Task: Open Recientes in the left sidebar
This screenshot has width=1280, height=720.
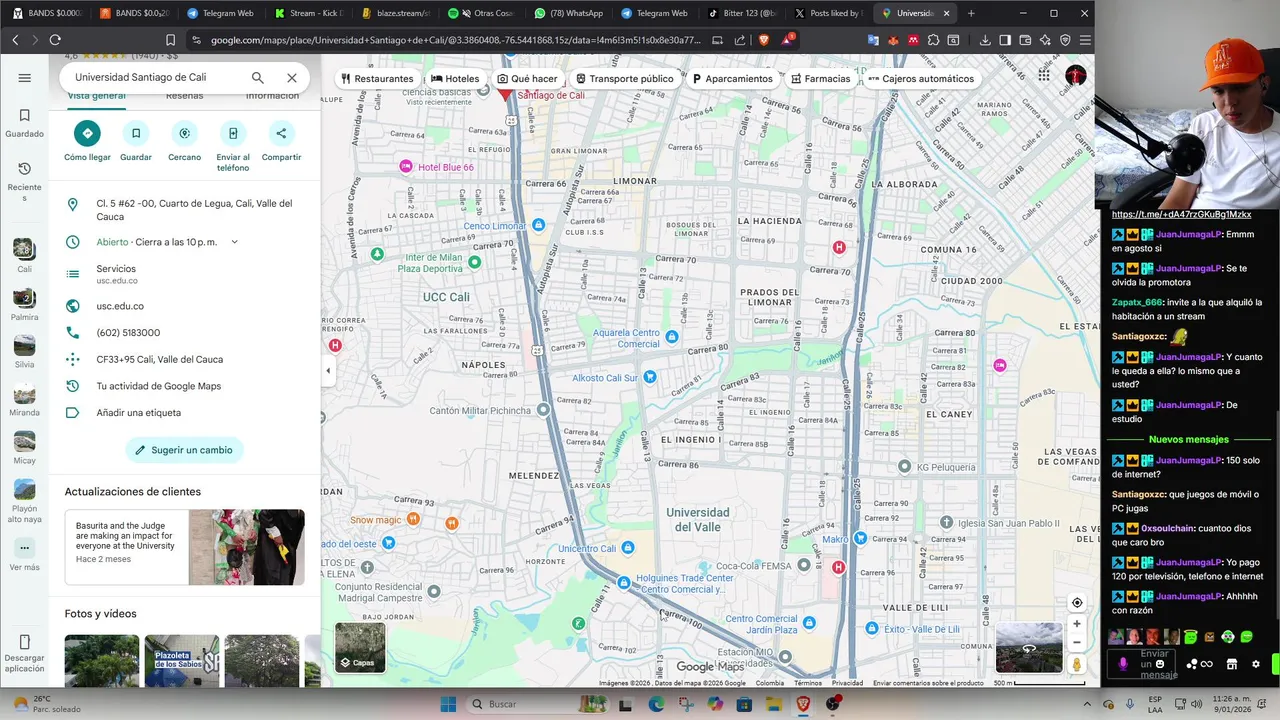Action: pyautogui.click(x=25, y=181)
